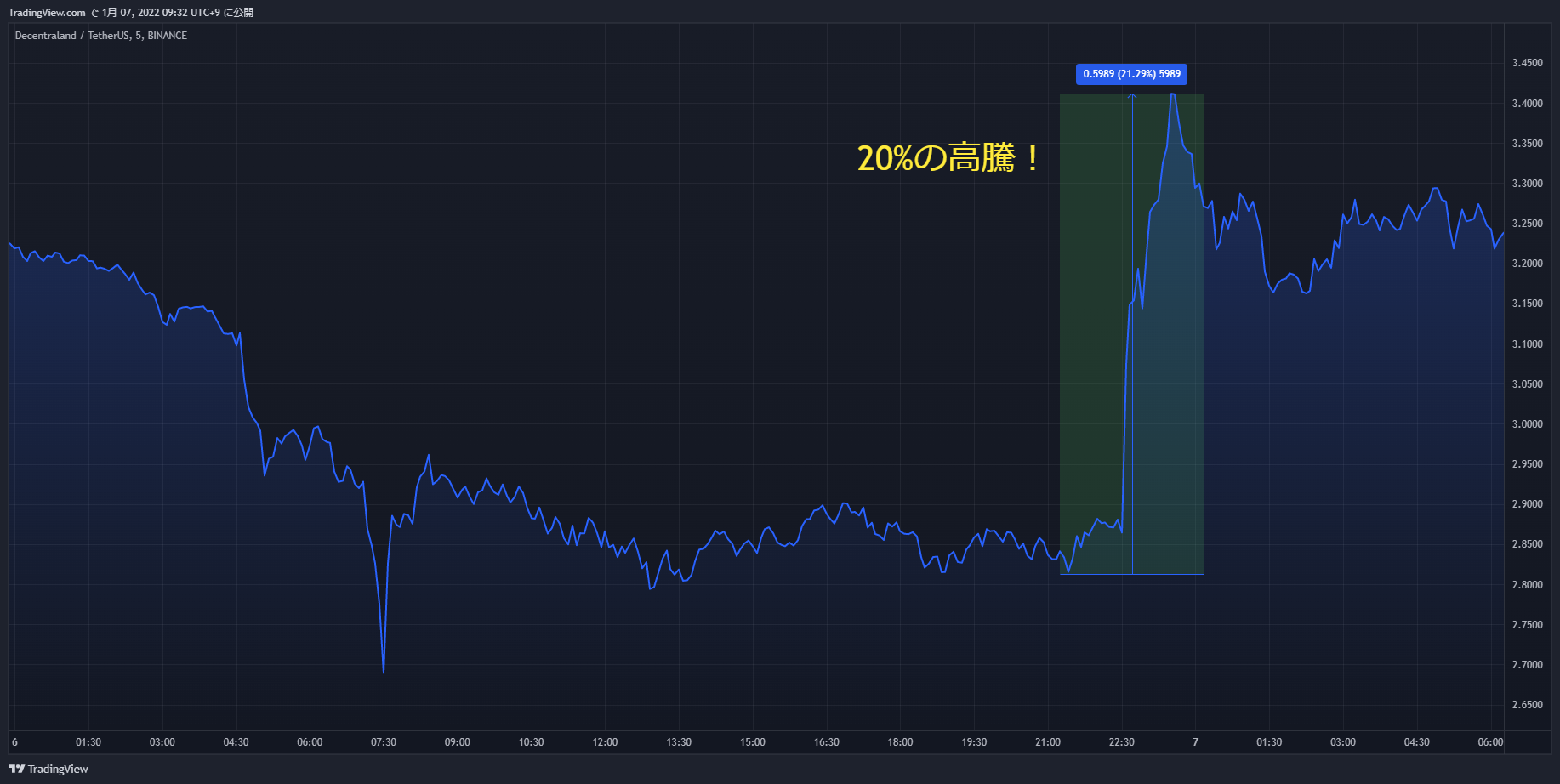
Task: Click the day 7 date label on time axis
Action: pyautogui.click(x=1195, y=742)
